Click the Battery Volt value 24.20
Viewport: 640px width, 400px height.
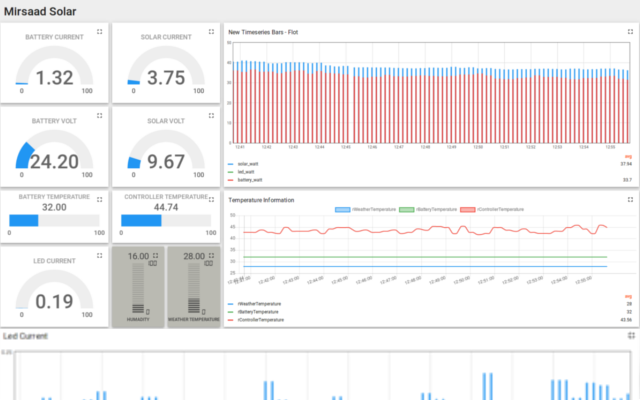pyautogui.click(x=54, y=162)
